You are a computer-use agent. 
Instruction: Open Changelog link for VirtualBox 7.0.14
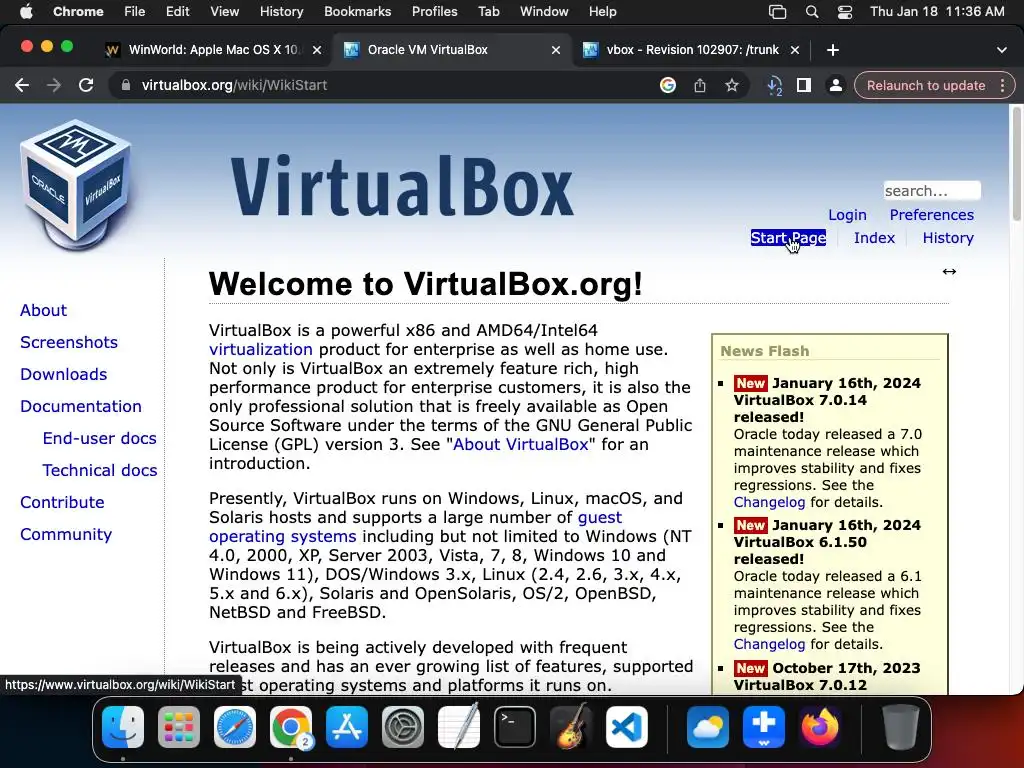coord(769,502)
